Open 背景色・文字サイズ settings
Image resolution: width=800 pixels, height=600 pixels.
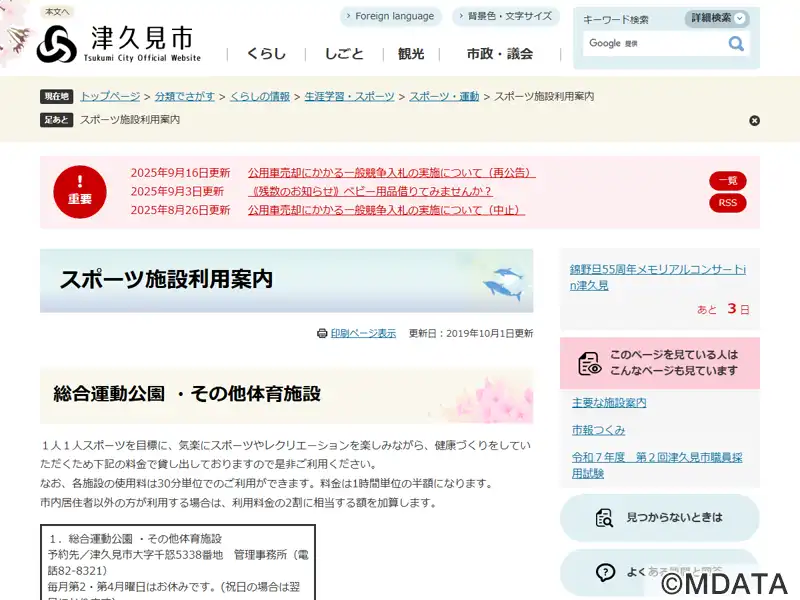click(506, 16)
